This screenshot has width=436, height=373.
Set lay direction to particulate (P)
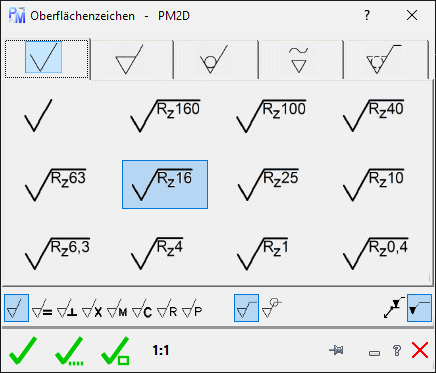pos(192,308)
